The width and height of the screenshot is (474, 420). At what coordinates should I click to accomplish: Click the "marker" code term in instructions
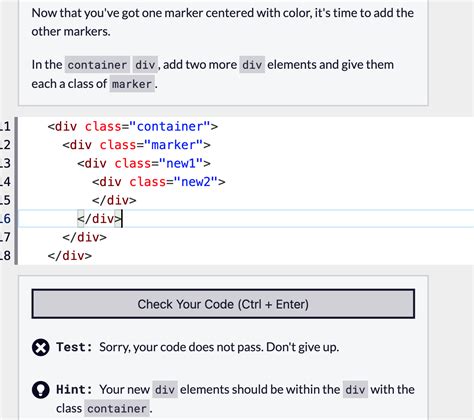click(x=132, y=84)
